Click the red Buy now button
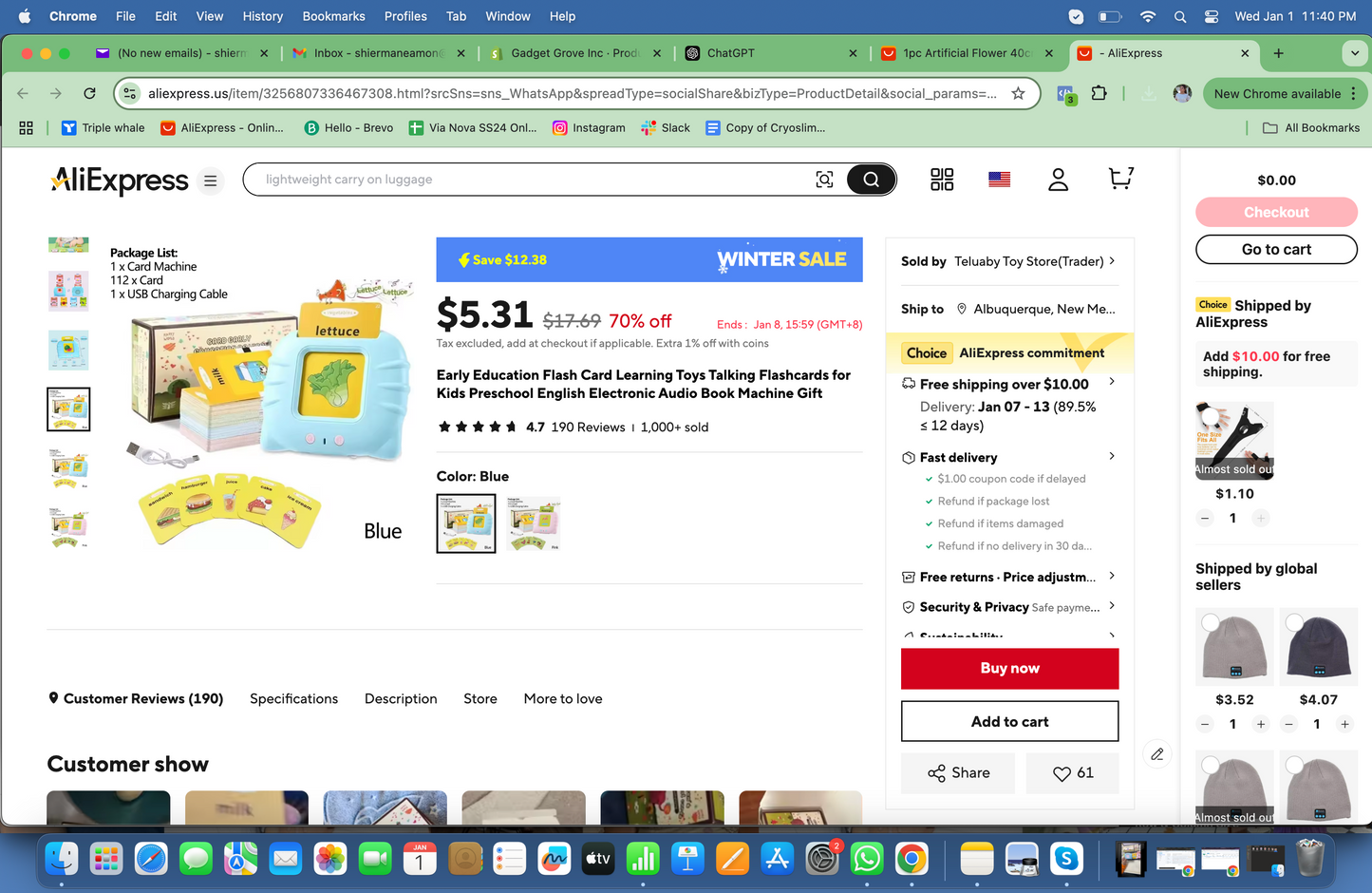Image resolution: width=1372 pixels, height=893 pixels. coord(1009,669)
